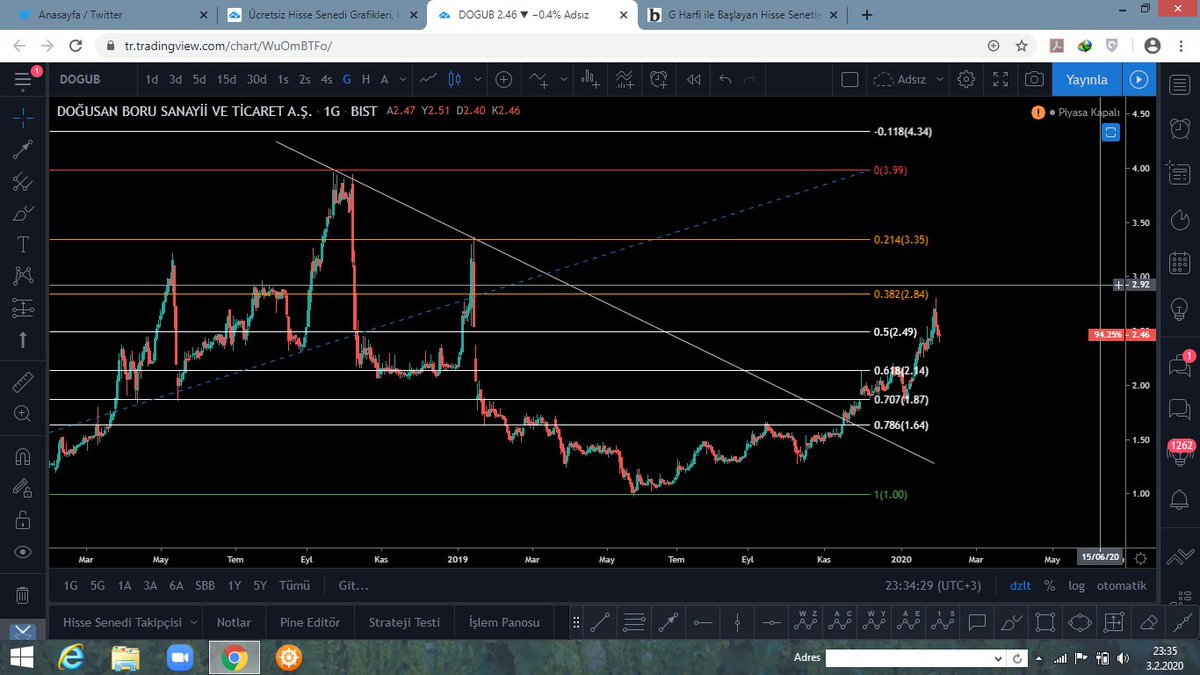
Task: Open indicator templates
Action: coord(625,79)
